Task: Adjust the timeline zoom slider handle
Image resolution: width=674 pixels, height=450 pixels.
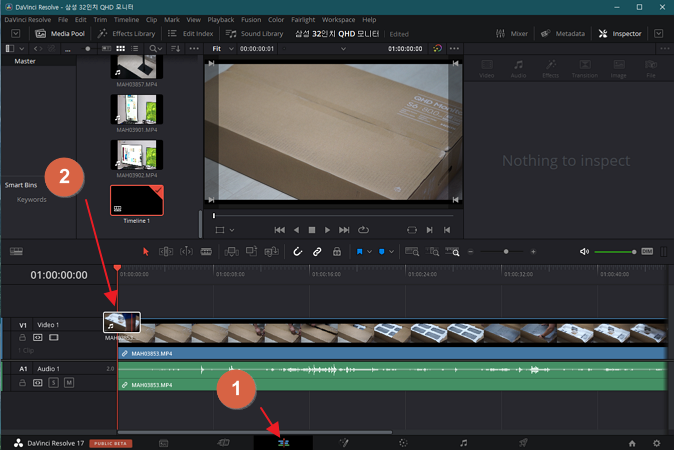Action: point(506,251)
